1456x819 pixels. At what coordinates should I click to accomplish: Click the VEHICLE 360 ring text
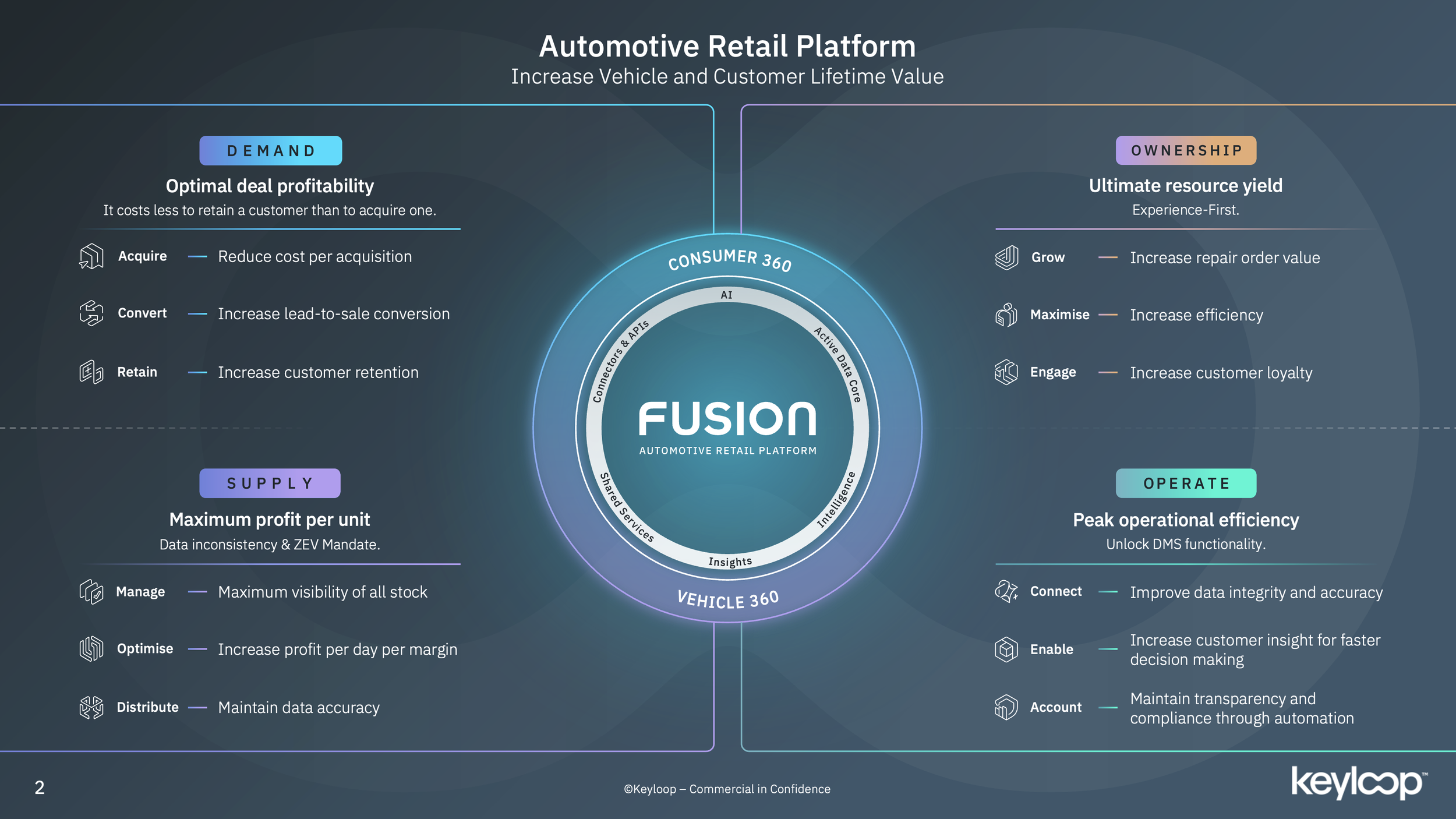tap(728, 600)
